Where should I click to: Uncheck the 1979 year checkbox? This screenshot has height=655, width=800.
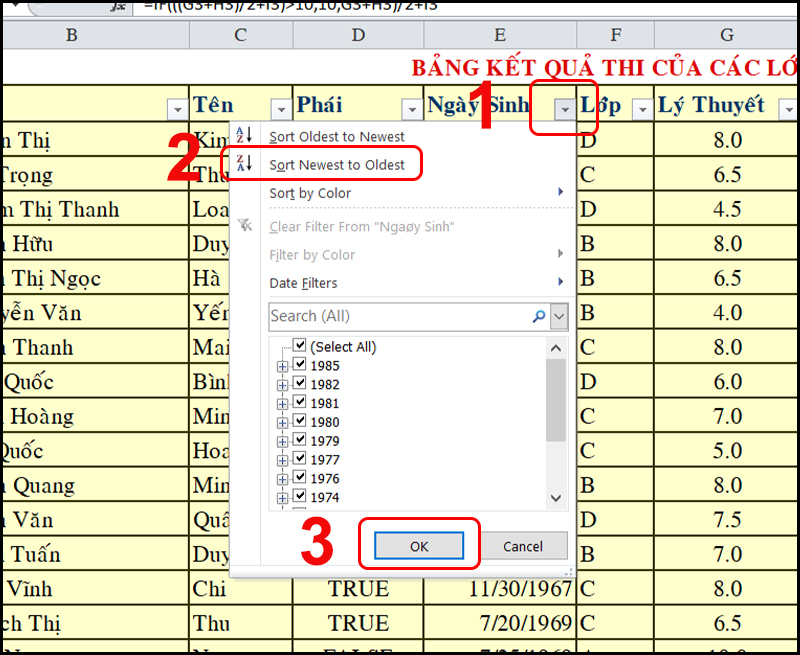point(300,440)
